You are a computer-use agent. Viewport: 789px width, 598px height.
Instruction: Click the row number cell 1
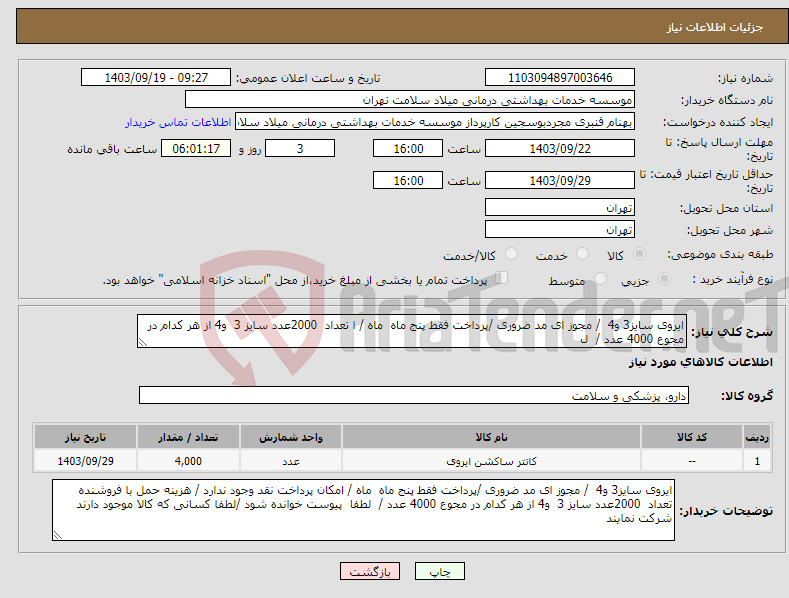757,461
